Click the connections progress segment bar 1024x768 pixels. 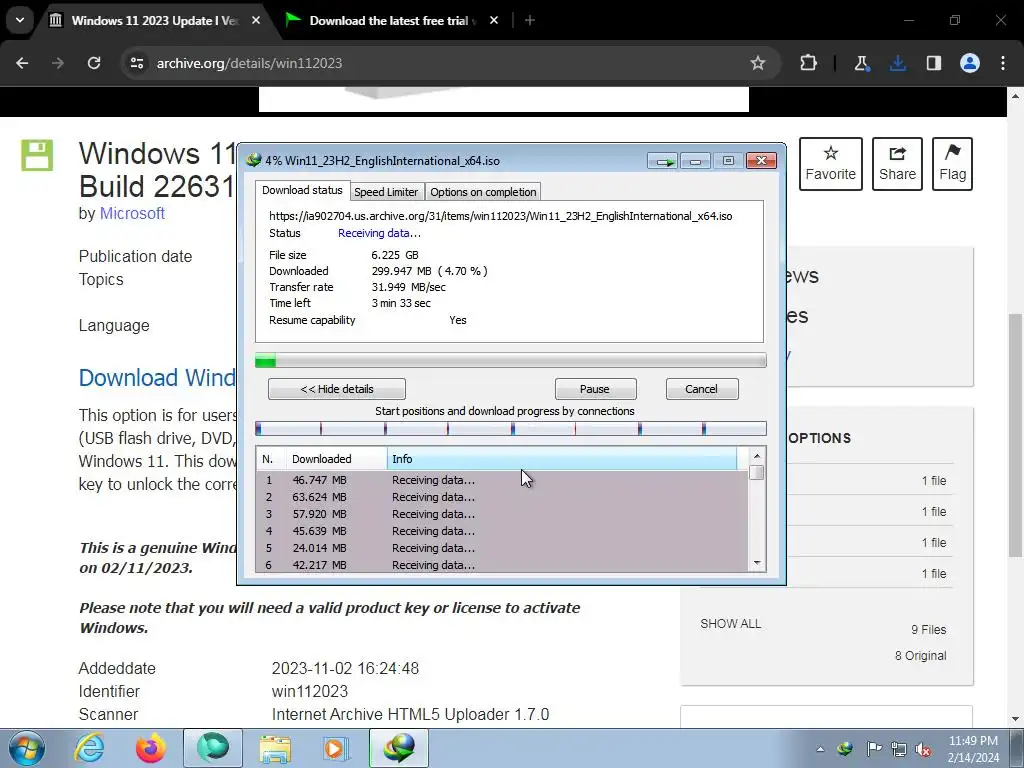(x=510, y=429)
